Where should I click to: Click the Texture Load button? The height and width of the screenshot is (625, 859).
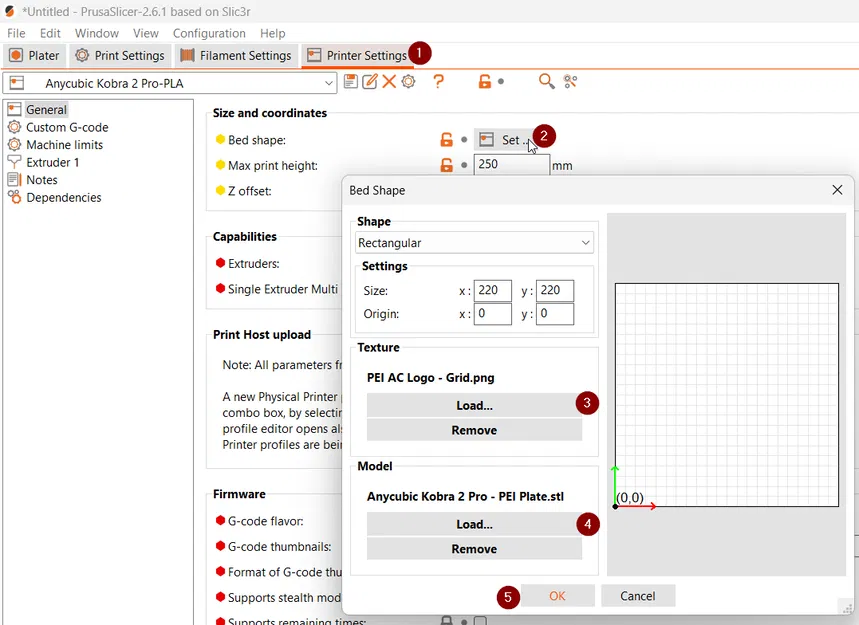[x=474, y=405]
